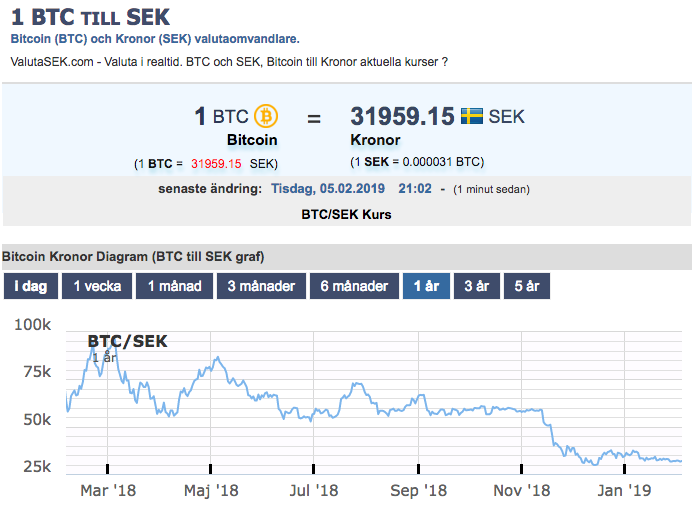Click 'Bitcoin Kronor Diagram' section header

pos(133,256)
